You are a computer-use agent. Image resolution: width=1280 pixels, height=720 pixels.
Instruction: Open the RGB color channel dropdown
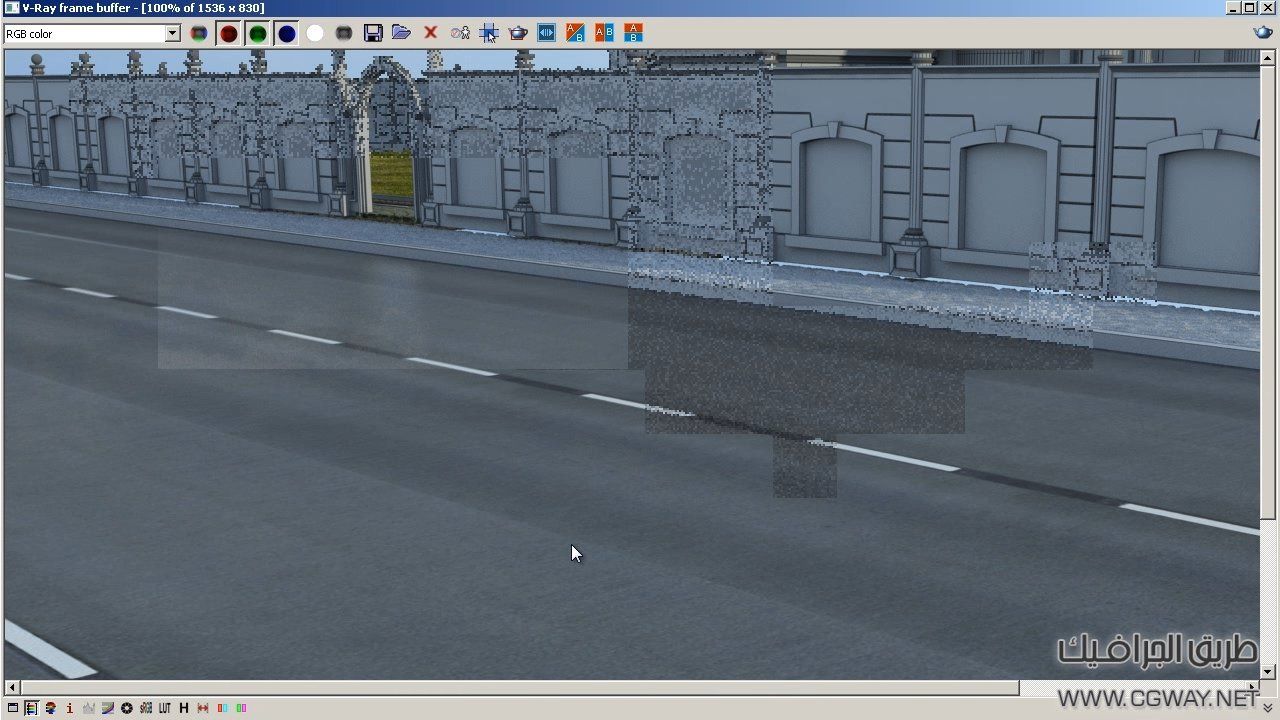tap(172, 34)
